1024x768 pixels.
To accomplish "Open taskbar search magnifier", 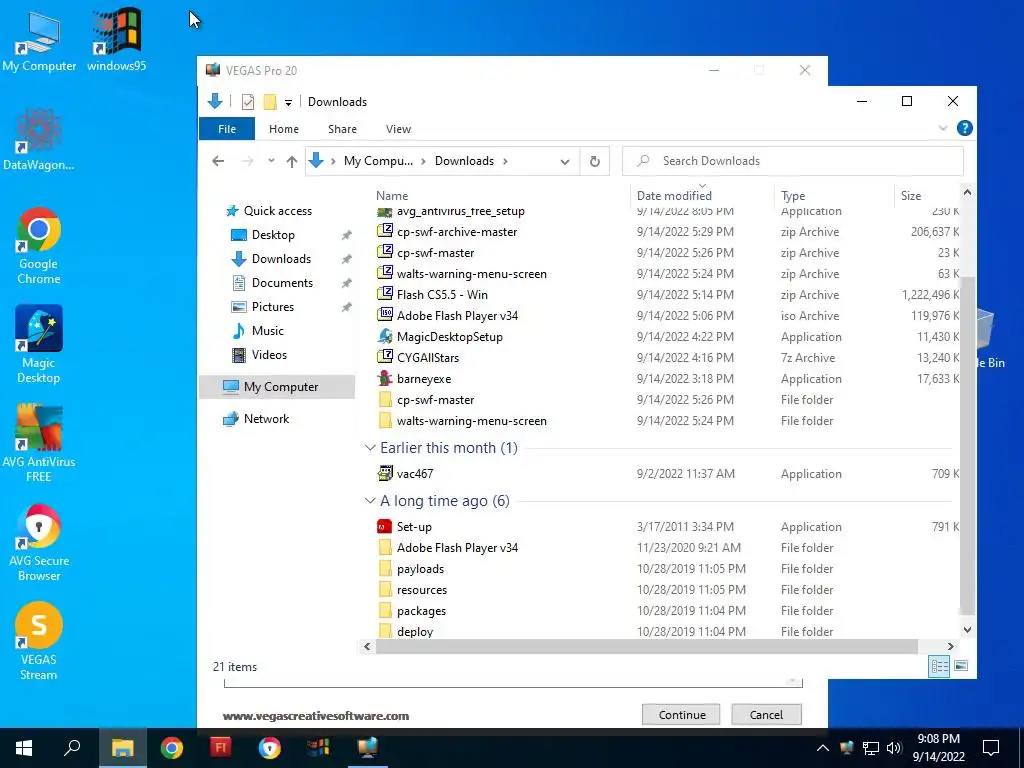I will point(72,748).
